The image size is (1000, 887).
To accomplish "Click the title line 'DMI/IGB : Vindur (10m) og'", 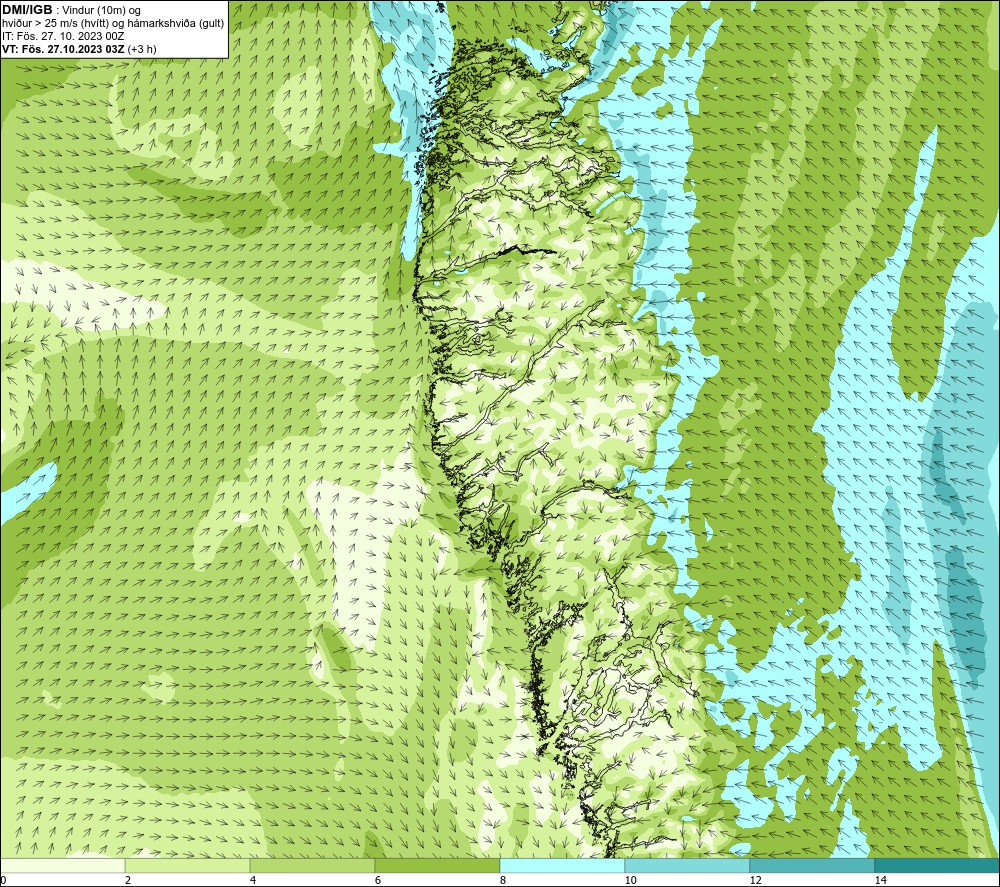I will (x=71, y=10).
